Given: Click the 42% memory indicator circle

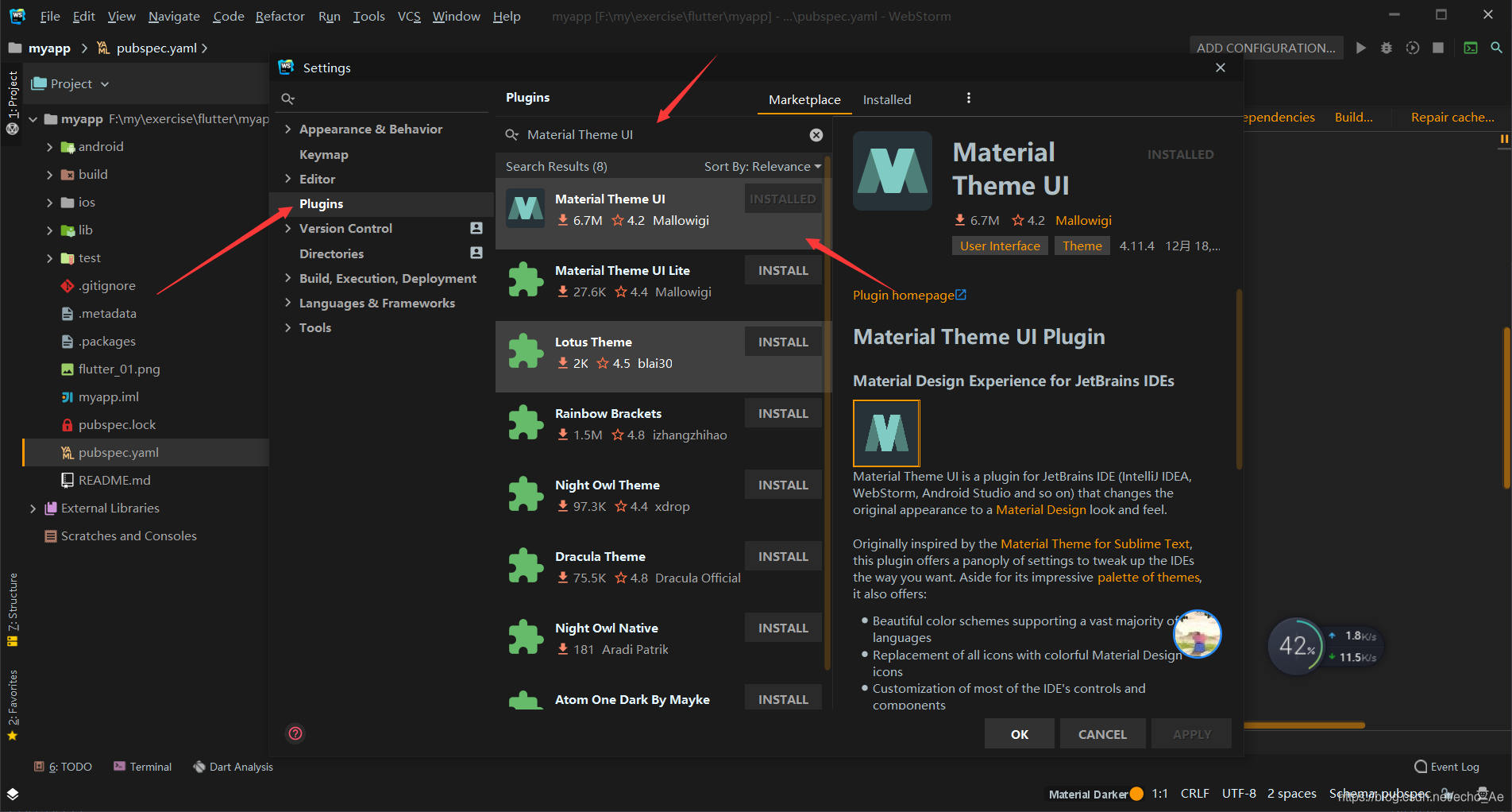Looking at the screenshot, I should 1296,646.
